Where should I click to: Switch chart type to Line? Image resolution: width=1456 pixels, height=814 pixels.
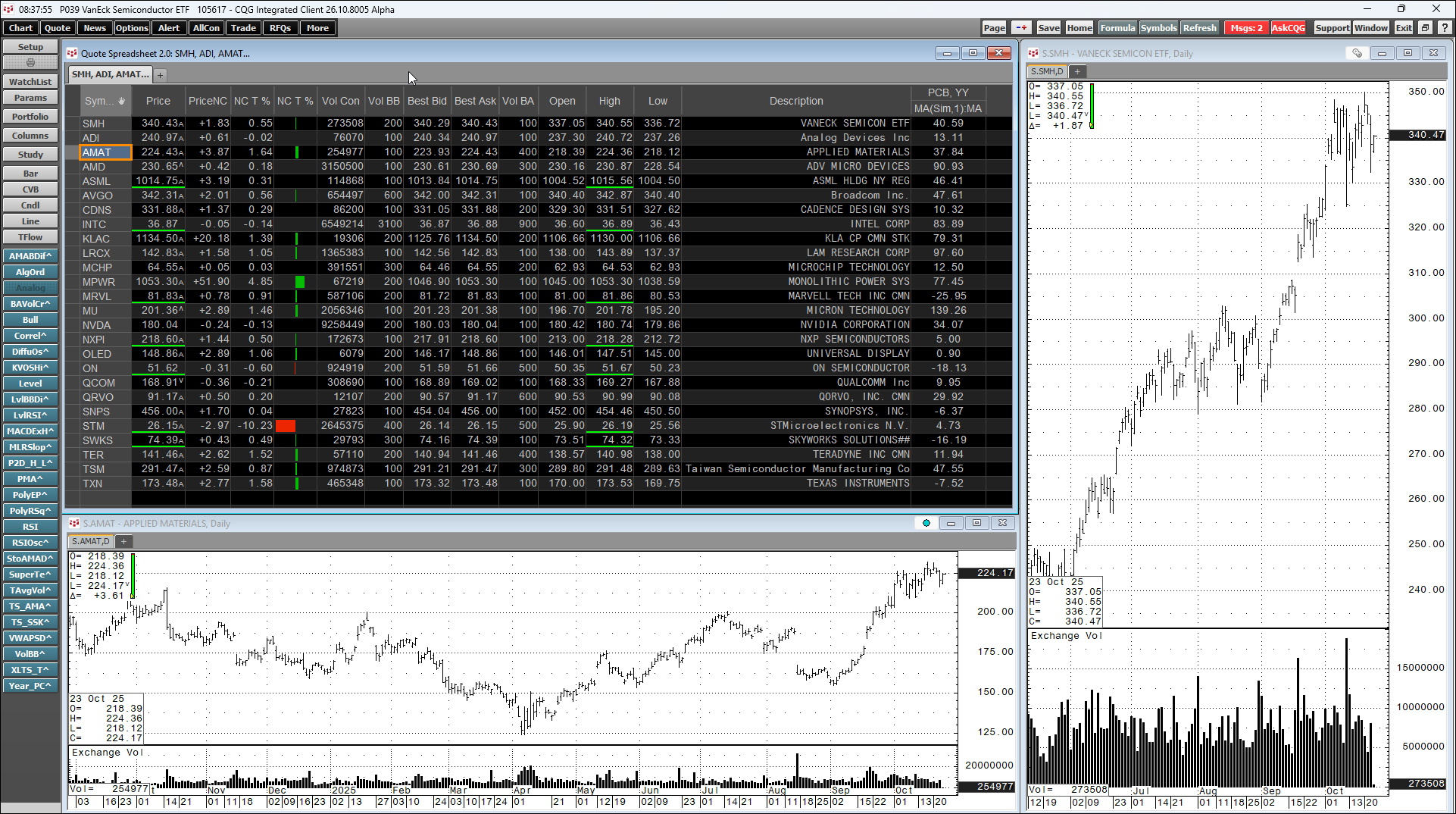(30, 221)
